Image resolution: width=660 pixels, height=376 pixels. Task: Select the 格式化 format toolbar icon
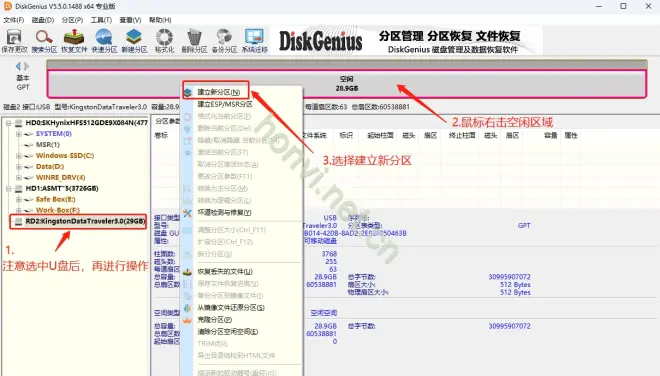164,41
